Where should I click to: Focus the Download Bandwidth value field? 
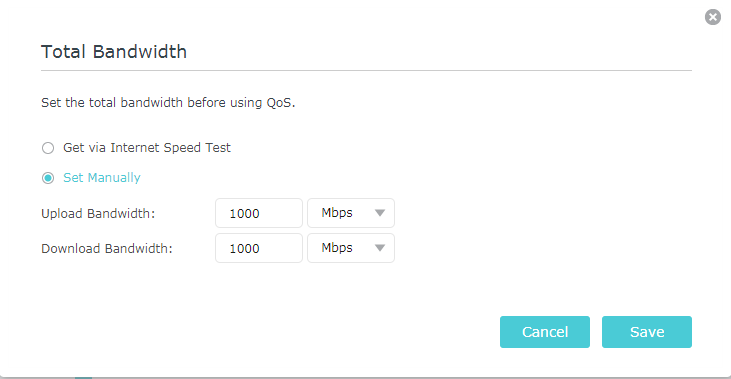pyautogui.click(x=259, y=248)
